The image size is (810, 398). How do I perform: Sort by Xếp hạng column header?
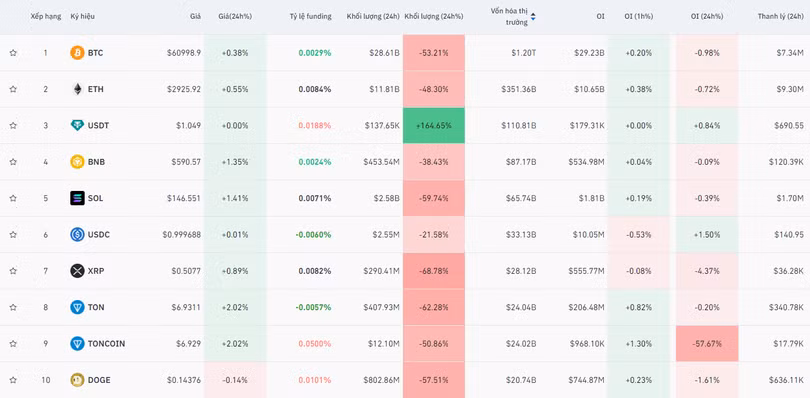45,17
